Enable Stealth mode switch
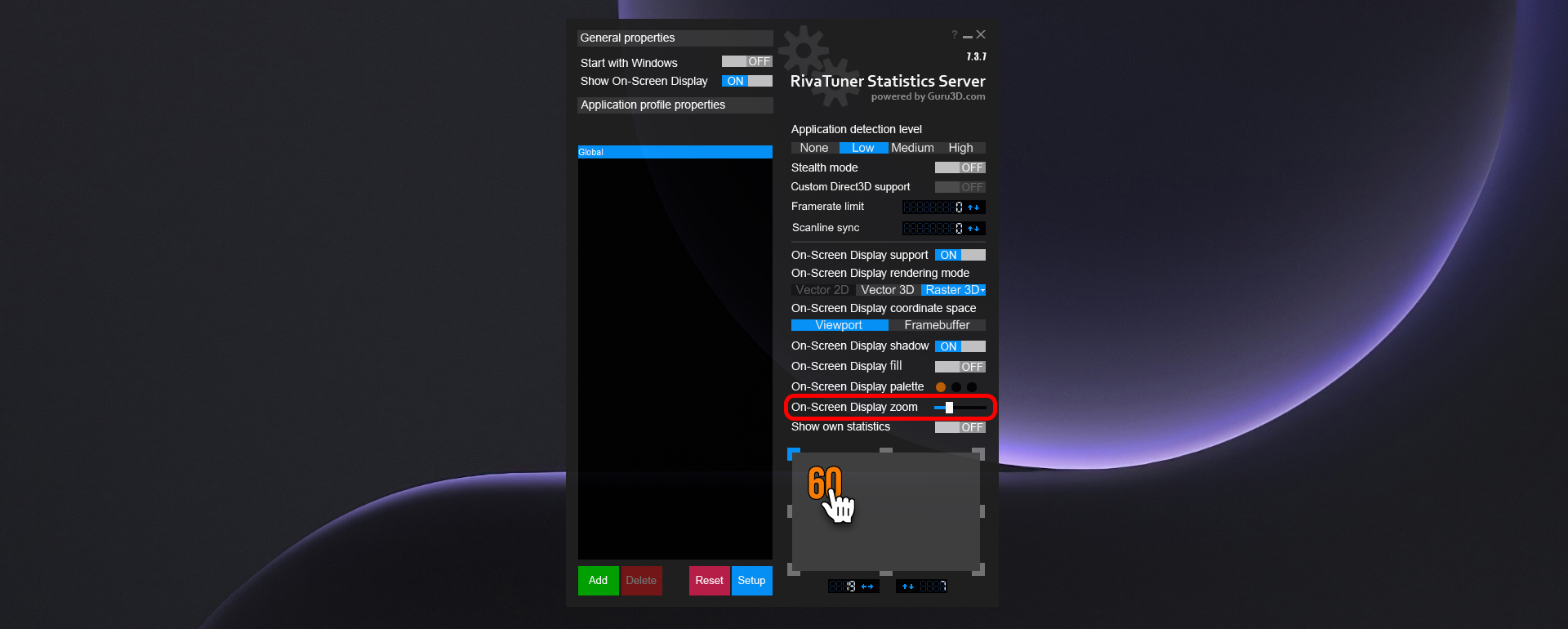The width and height of the screenshot is (1568, 629). 960,167
